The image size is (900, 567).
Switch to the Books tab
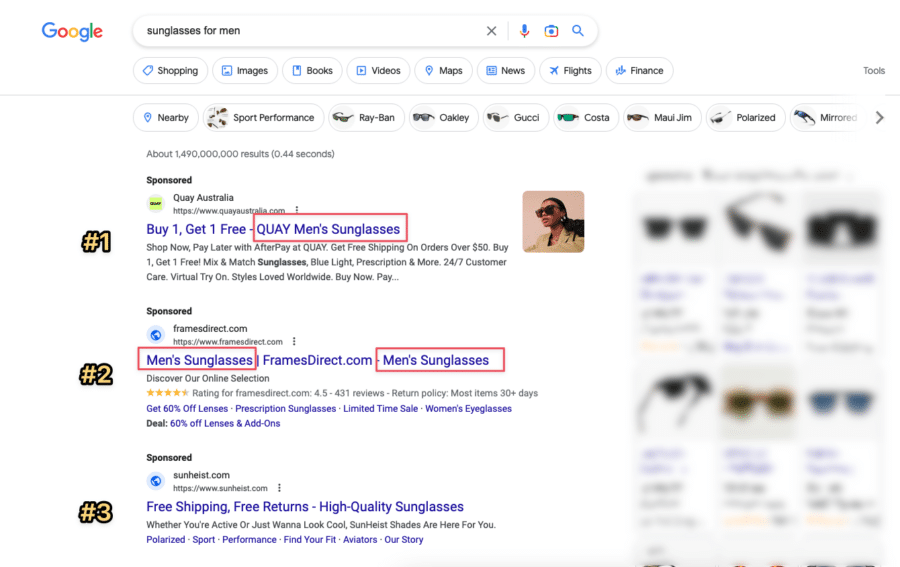point(312,71)
